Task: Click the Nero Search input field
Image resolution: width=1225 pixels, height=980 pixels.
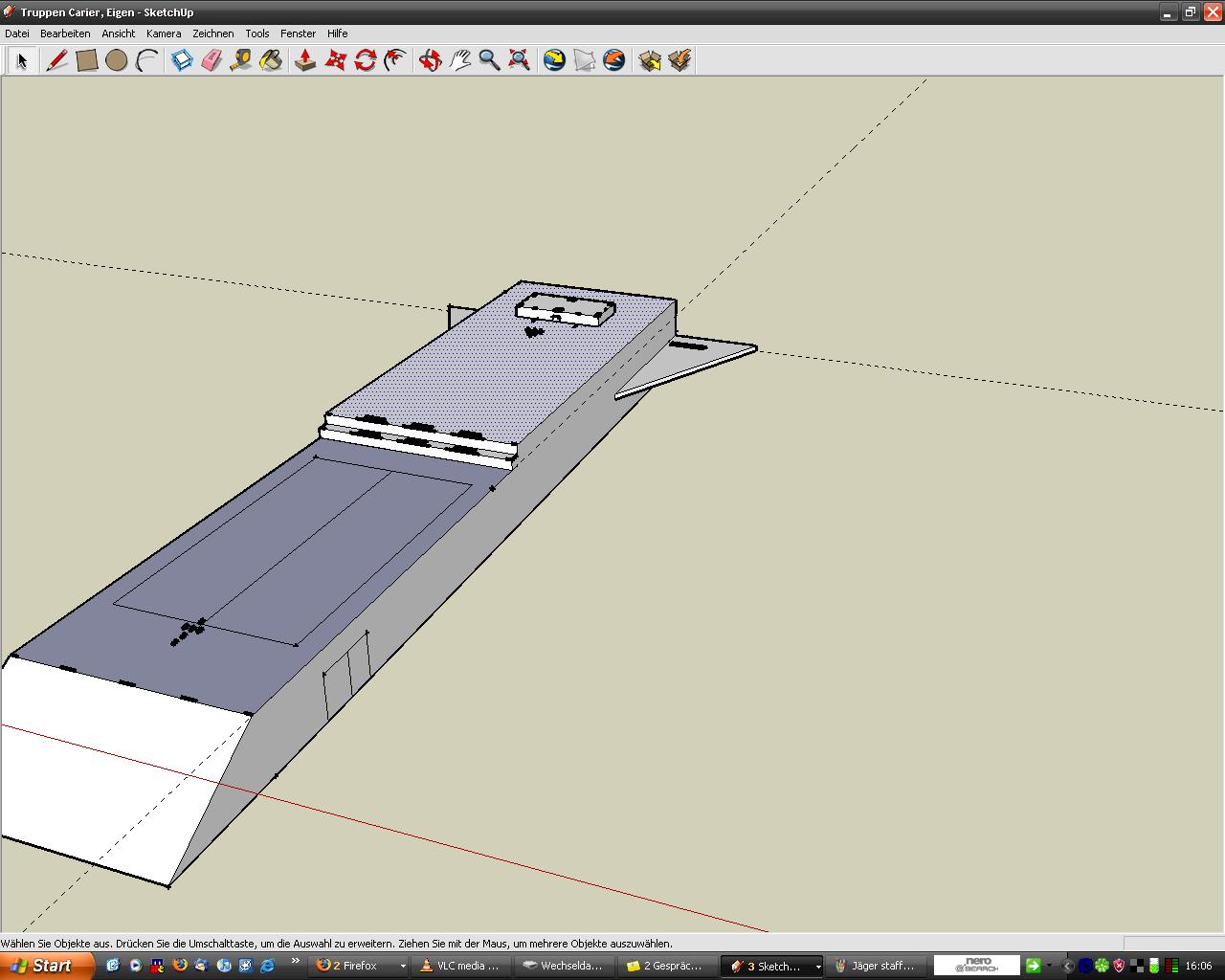Action: click(976, 966)
